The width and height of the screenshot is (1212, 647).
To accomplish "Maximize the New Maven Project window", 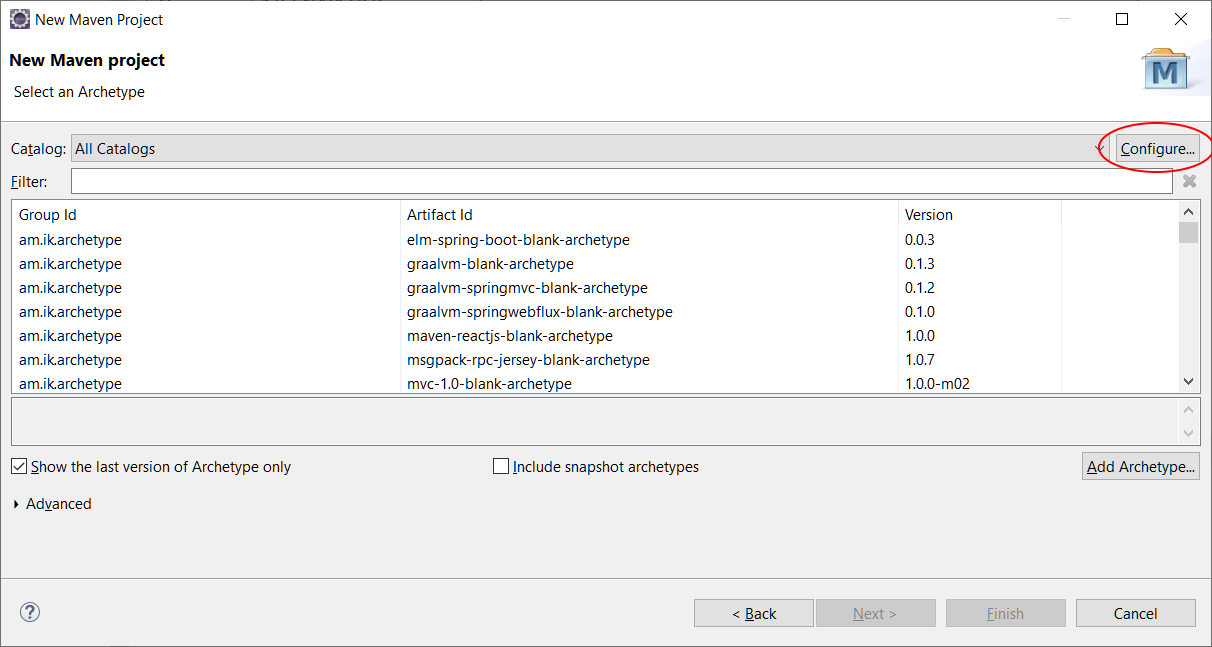I will coord(1122,19).
